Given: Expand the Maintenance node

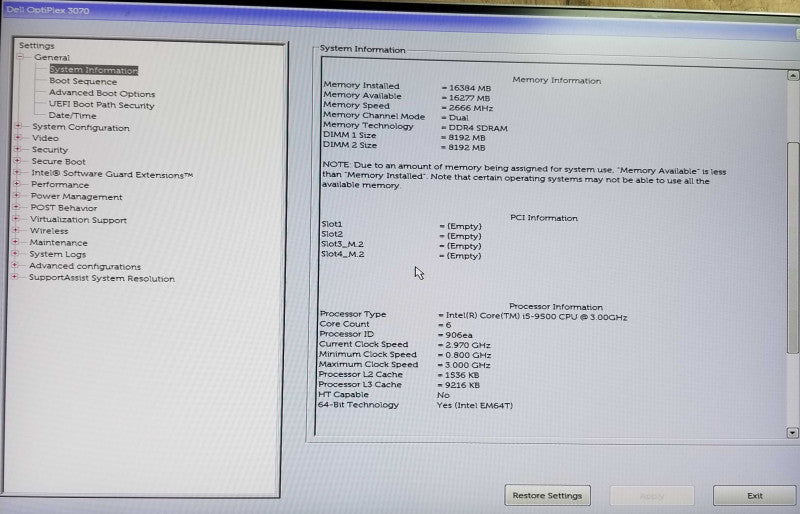Looking at the screenshot, I should [16, 241].
